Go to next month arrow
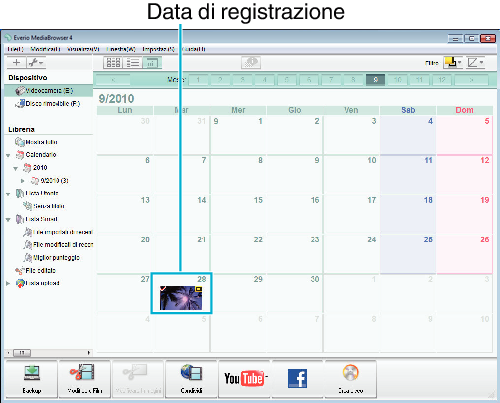The height and width of the screenshot is (403, 500). tap(471, 80)
